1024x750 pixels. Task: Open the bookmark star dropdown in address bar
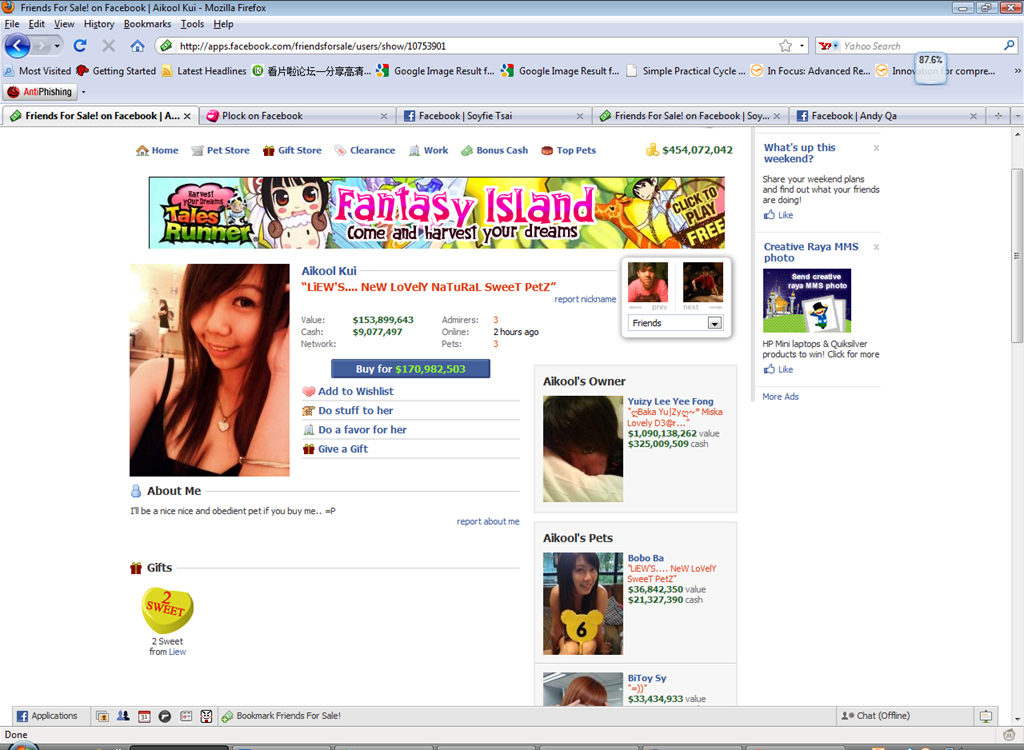click(802, 46)
